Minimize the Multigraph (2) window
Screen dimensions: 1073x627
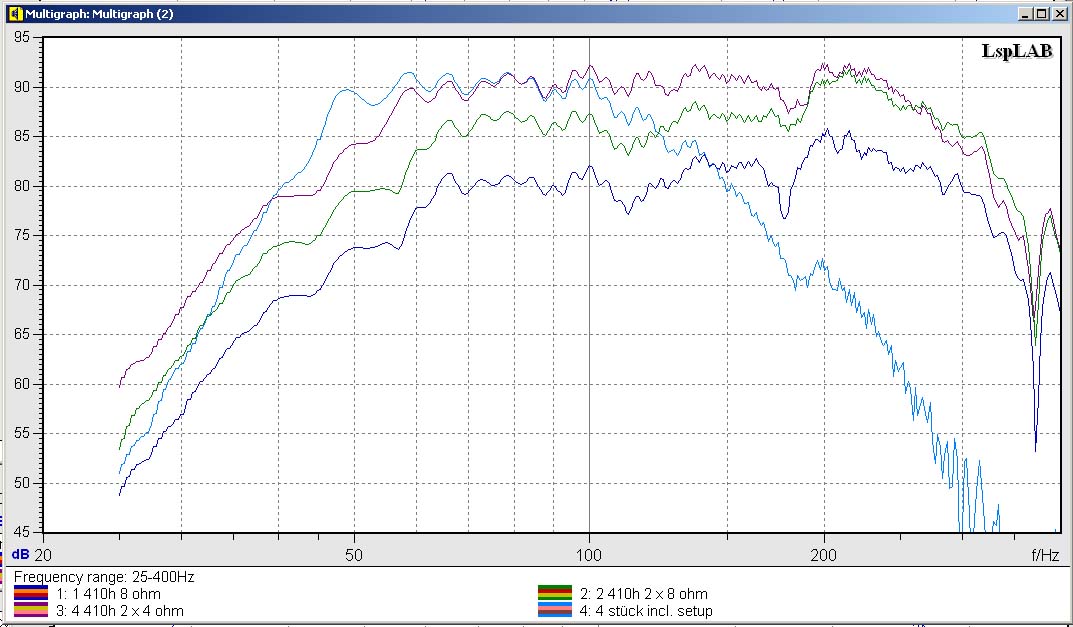(1024, 14)
